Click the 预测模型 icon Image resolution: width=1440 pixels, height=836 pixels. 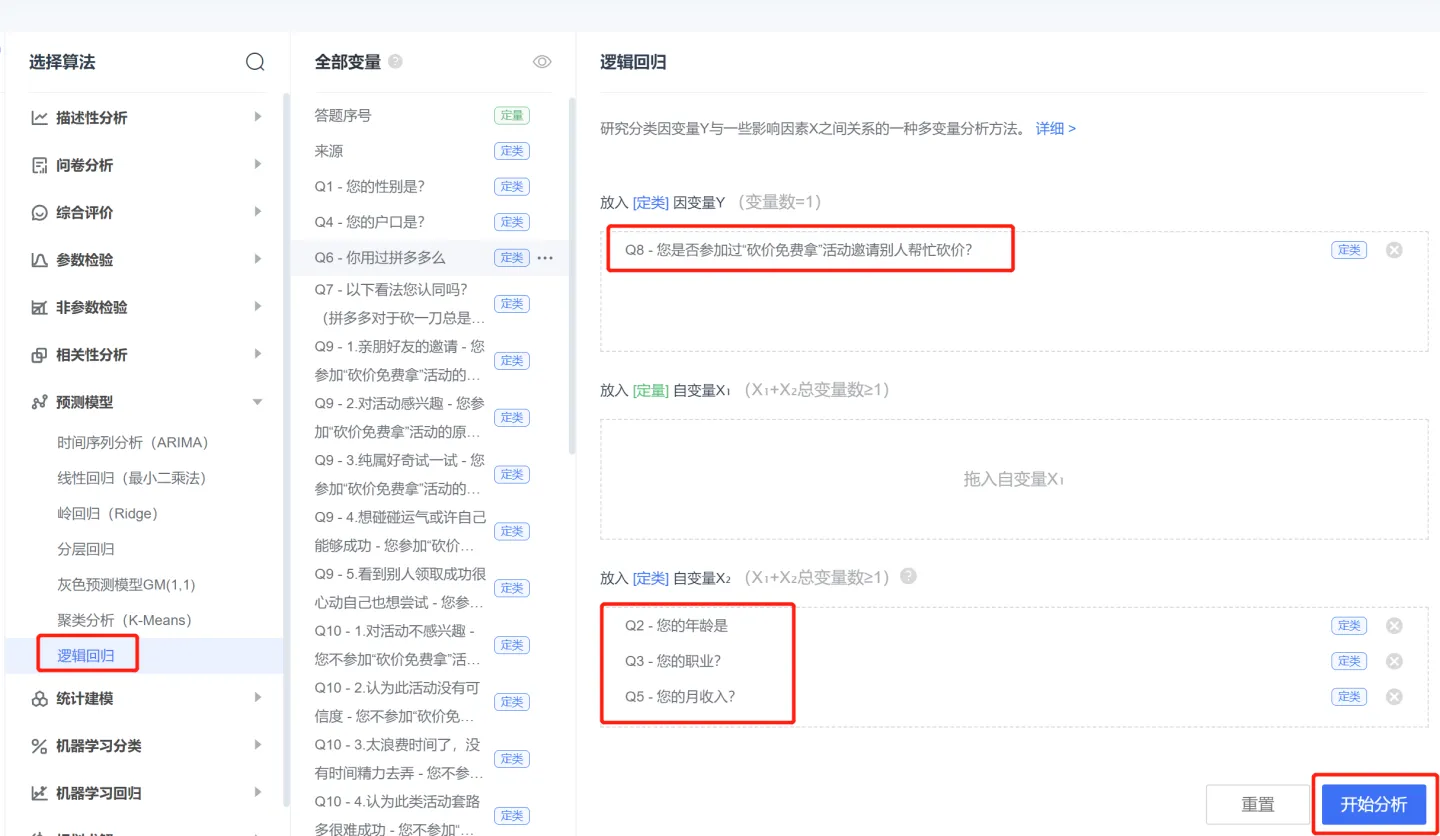tap(39, 402)
